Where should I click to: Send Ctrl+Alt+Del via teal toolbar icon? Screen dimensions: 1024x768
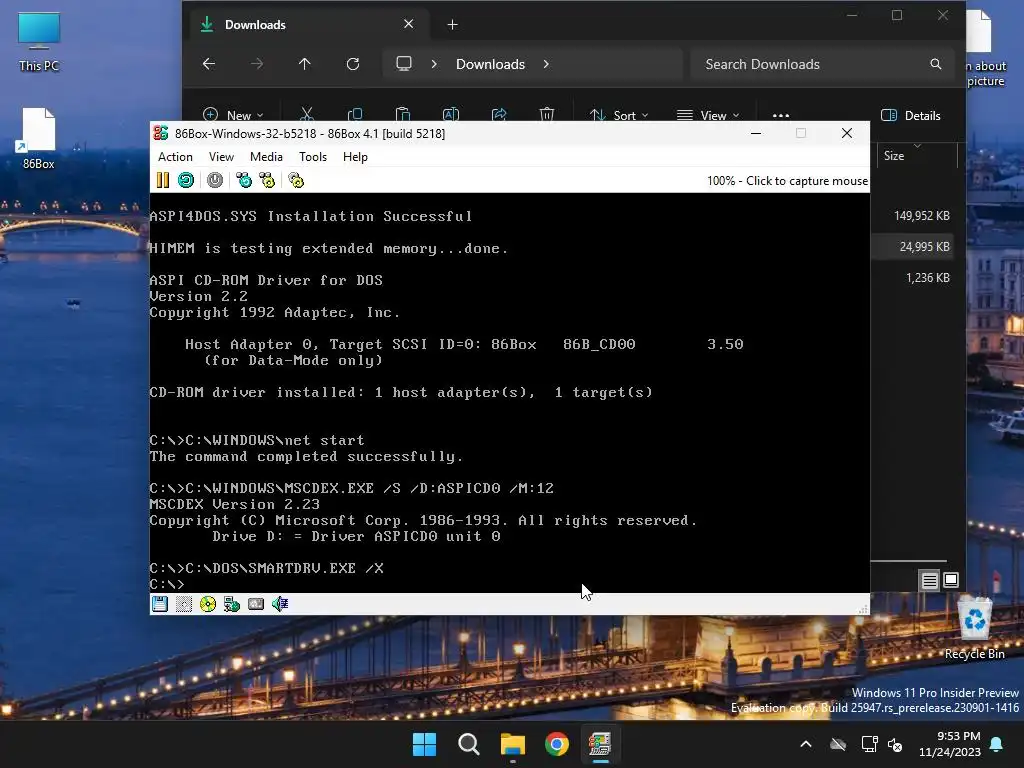pos(244,180)
